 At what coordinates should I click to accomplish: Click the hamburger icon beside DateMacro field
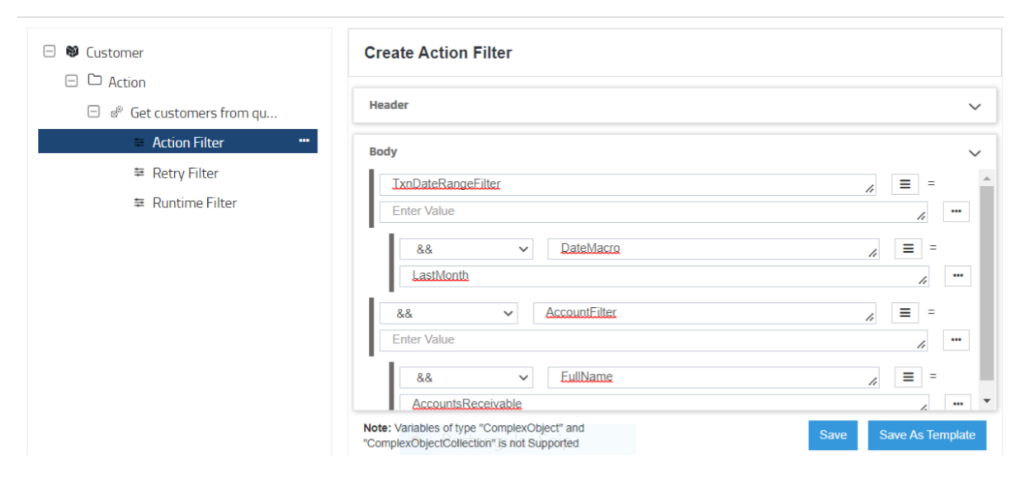[907, 249]
